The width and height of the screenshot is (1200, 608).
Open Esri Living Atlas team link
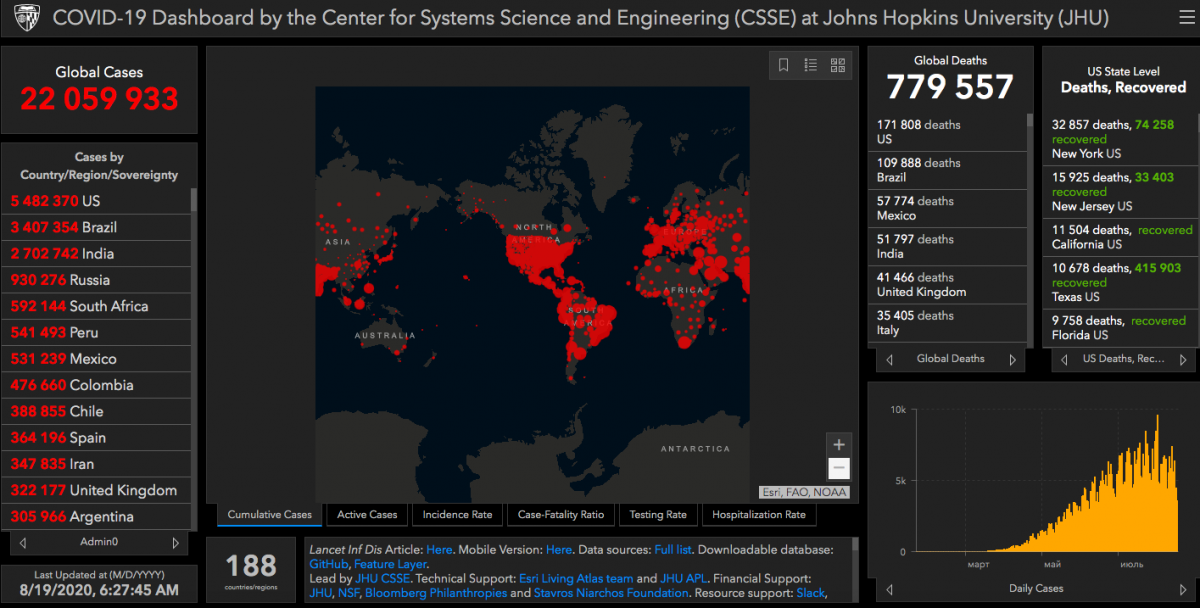click(x=576, y=578)
